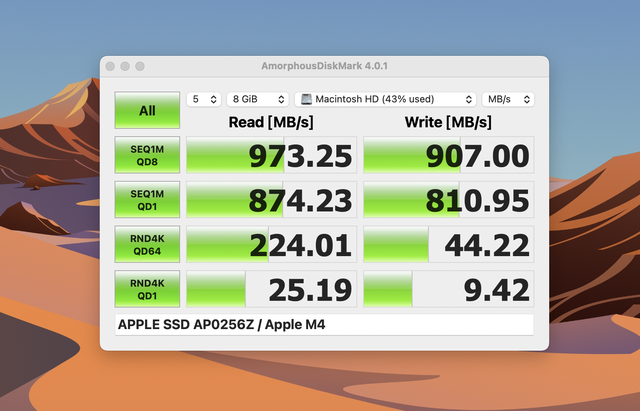The height and width of the screenshot is (411, 640).
Task: Click the 9.42 write result cell
Action: click(x=447, y=289)
